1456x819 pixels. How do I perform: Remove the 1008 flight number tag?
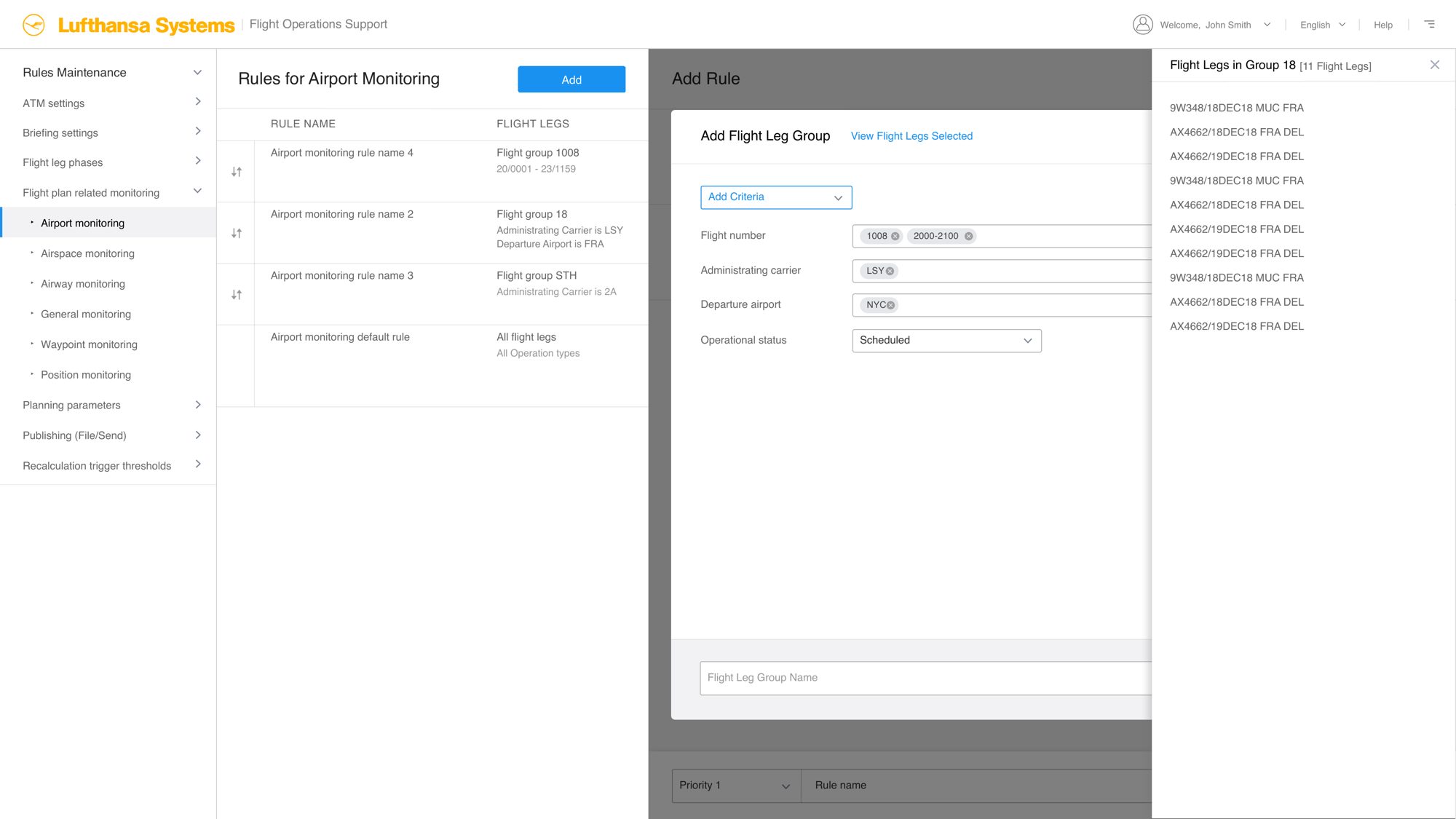click(895, 236)
